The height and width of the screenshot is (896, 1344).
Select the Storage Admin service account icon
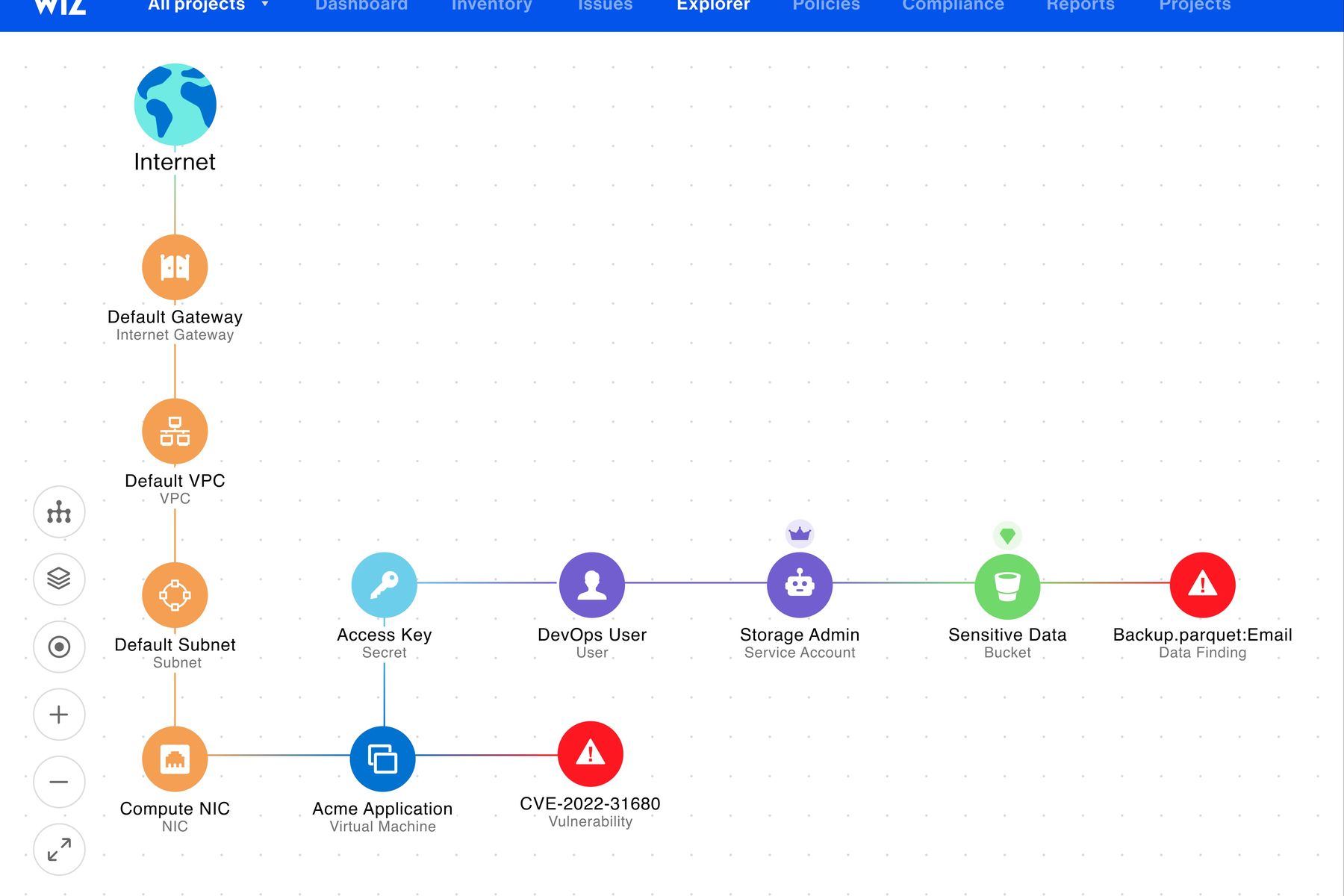800,585
